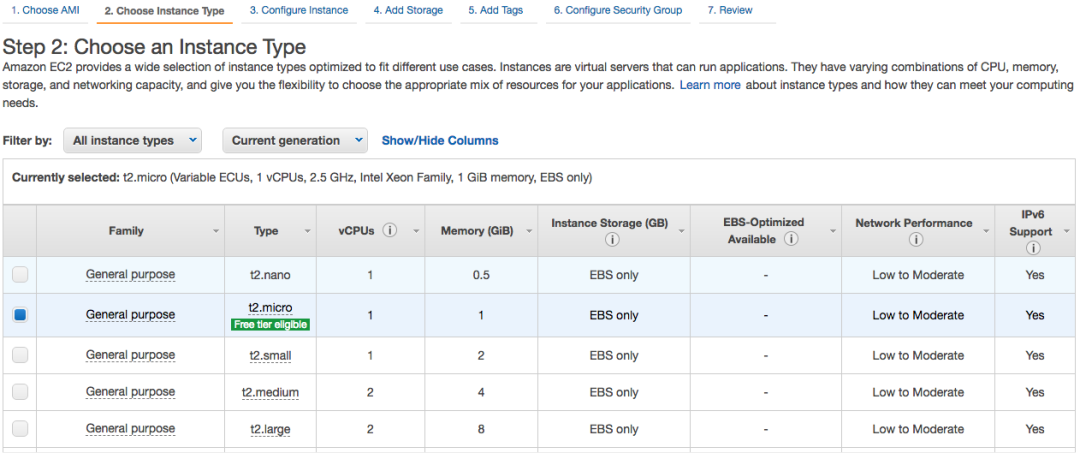Select the t2.nano instance checkbox
This screenshot has width=1080, height=453.
point(20,275)
